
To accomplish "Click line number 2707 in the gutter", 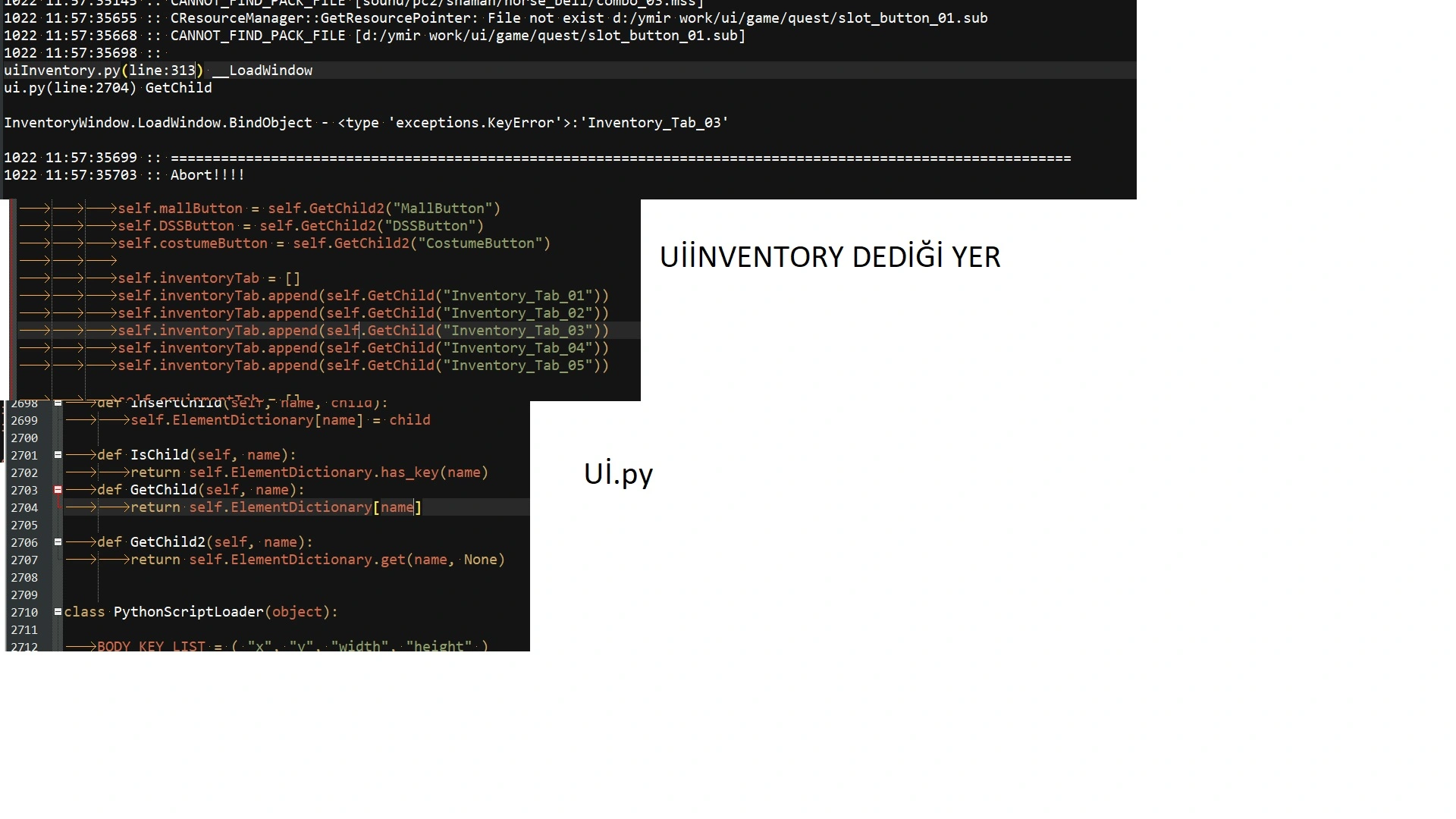I will [x=24, y=560].
